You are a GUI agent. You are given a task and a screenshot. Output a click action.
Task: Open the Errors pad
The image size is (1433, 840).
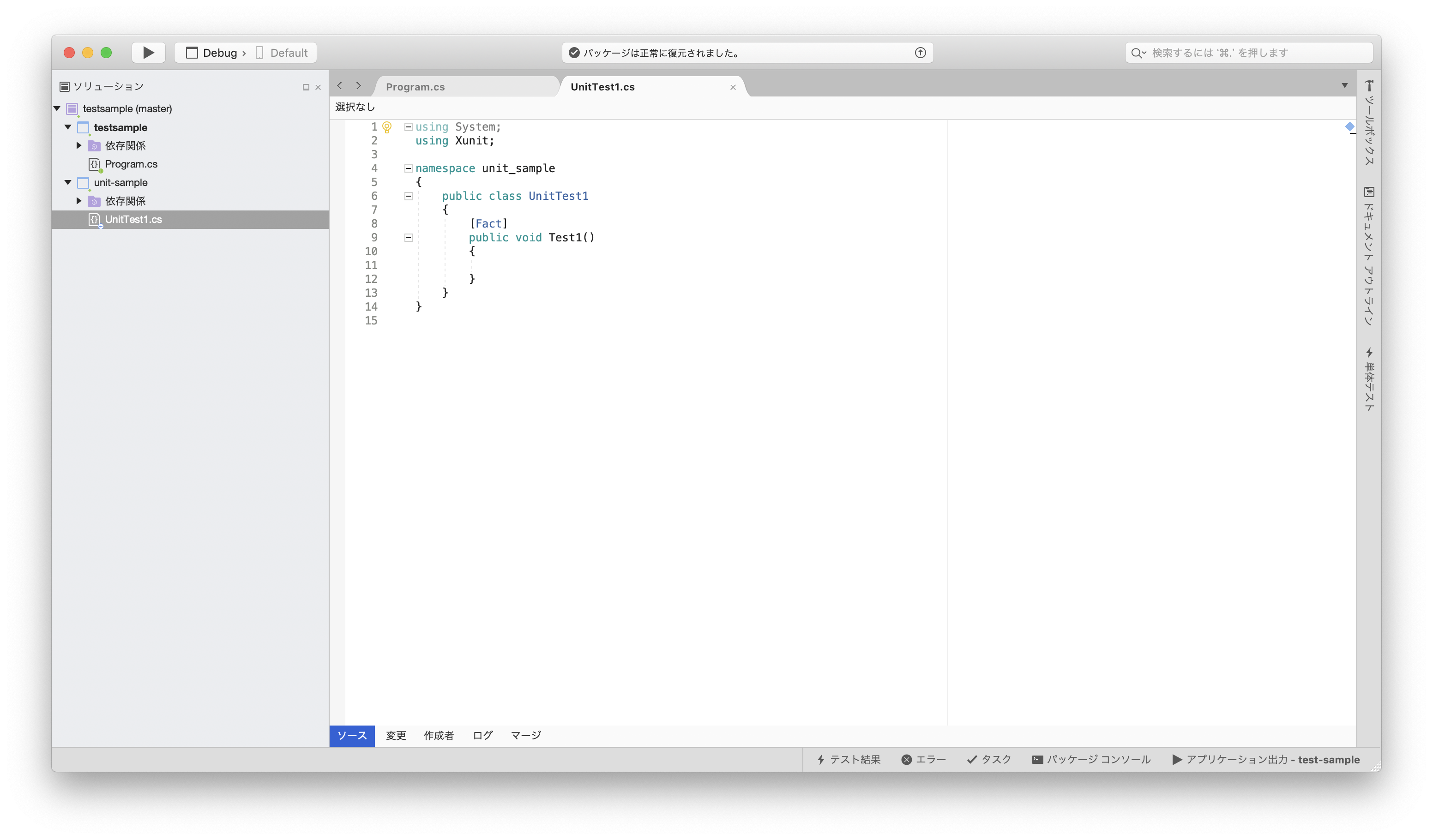pyautogui.click(x=923, y=759)
